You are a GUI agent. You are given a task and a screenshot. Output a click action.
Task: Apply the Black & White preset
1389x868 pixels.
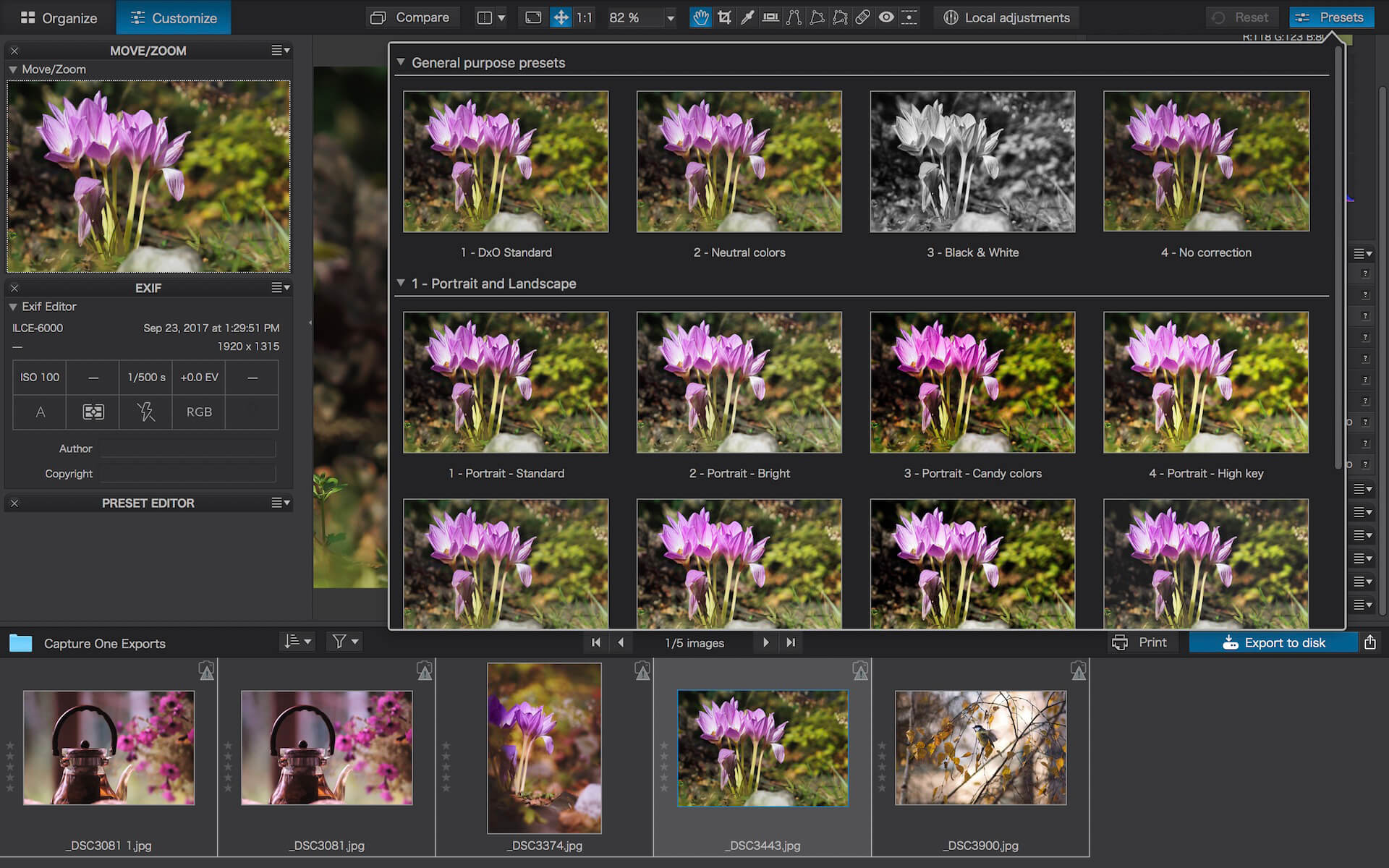tap(972, 161)
